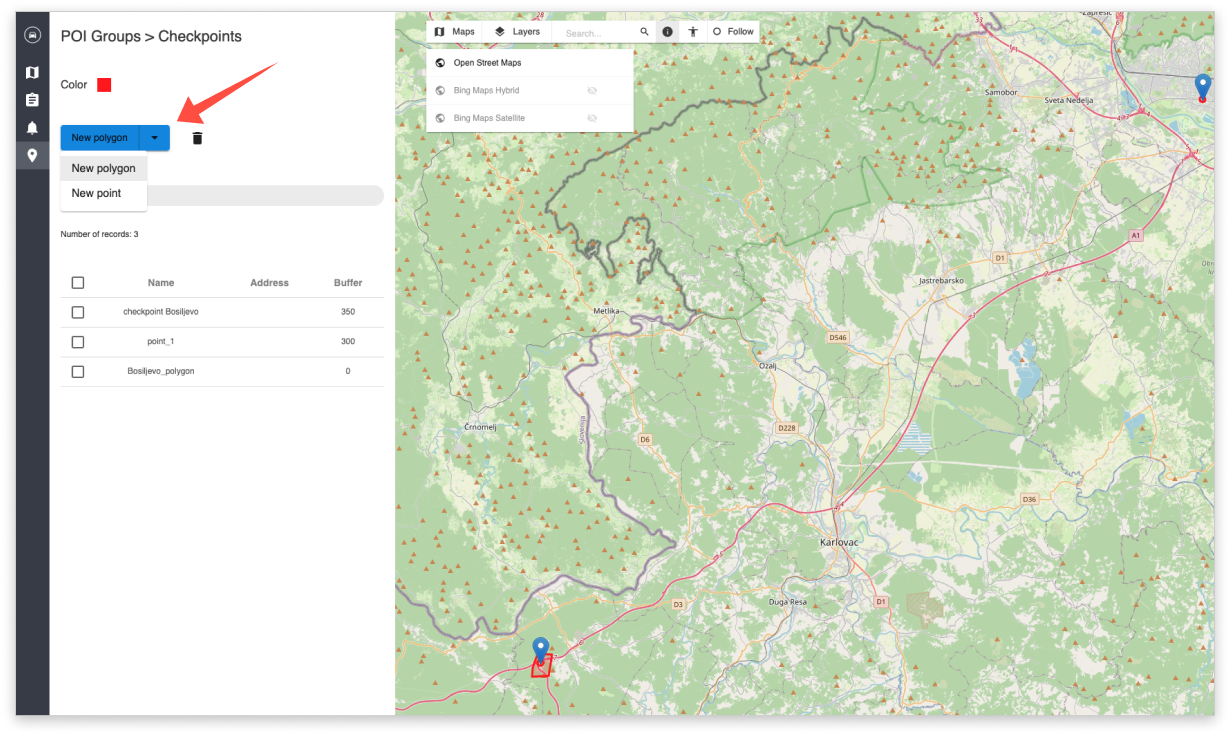
Task: Click Karlovac city label on map
Action: [839, 542]
